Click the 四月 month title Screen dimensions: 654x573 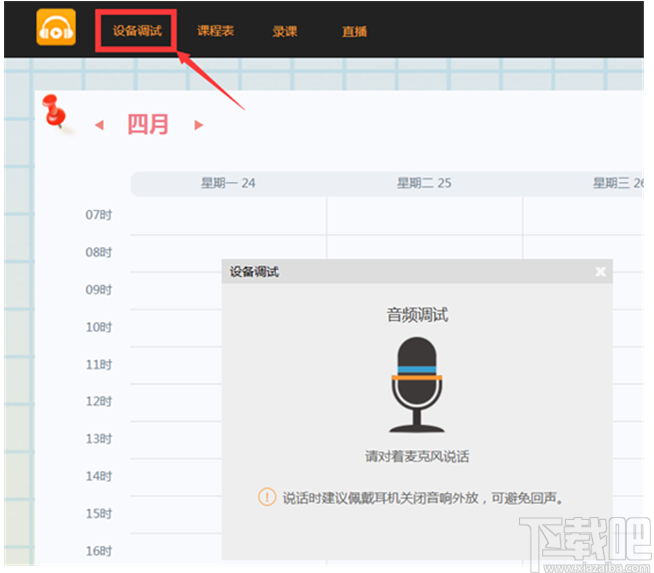[148, 124]
